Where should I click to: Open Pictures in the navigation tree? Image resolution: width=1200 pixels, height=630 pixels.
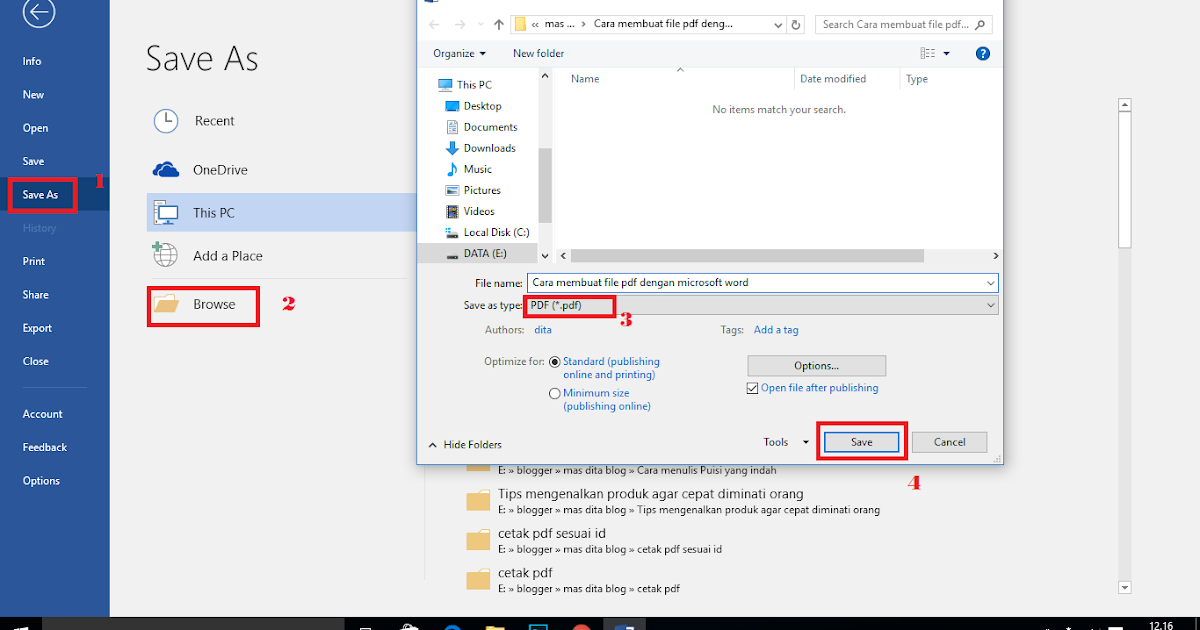(472, 190)
